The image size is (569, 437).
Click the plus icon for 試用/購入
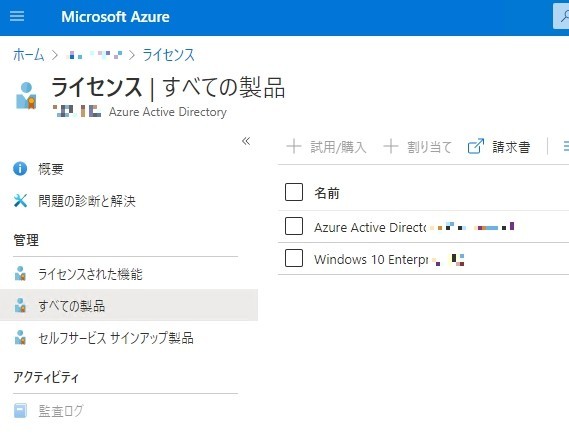pos(294,147)
